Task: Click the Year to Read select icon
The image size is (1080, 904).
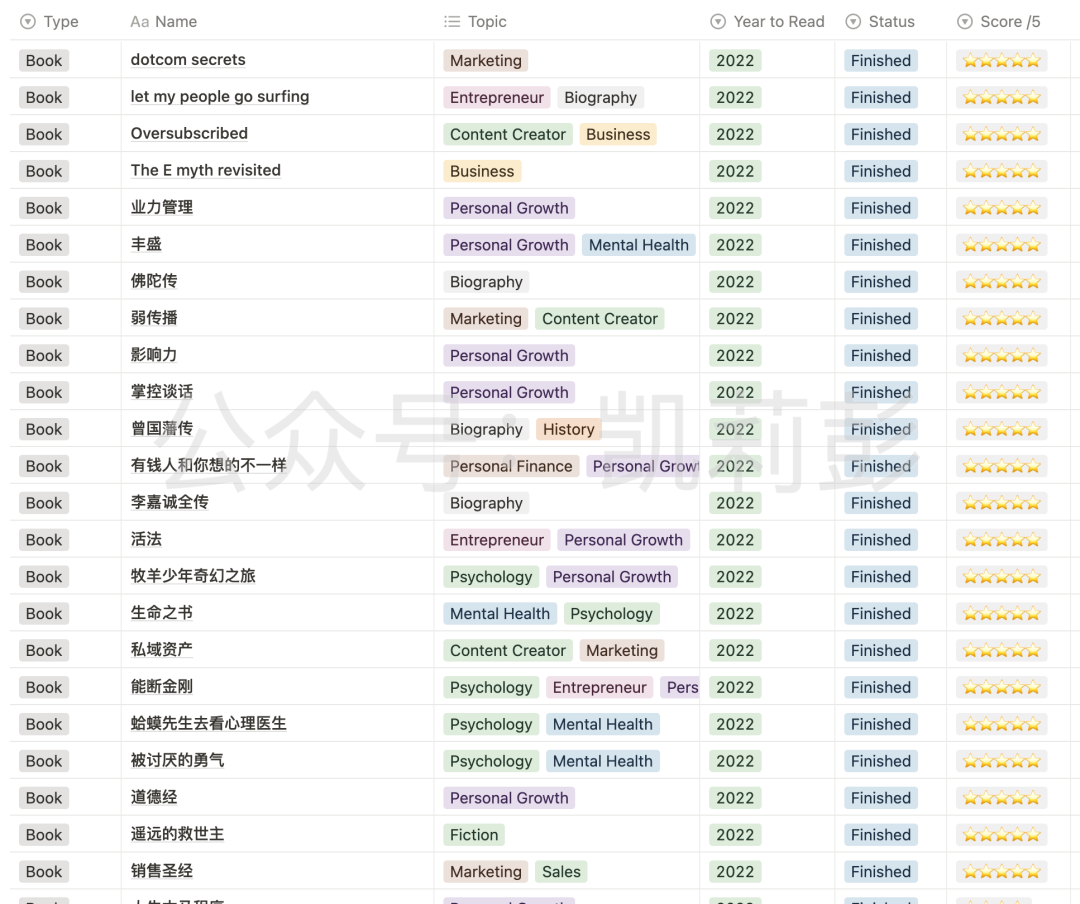Action: 718,22
